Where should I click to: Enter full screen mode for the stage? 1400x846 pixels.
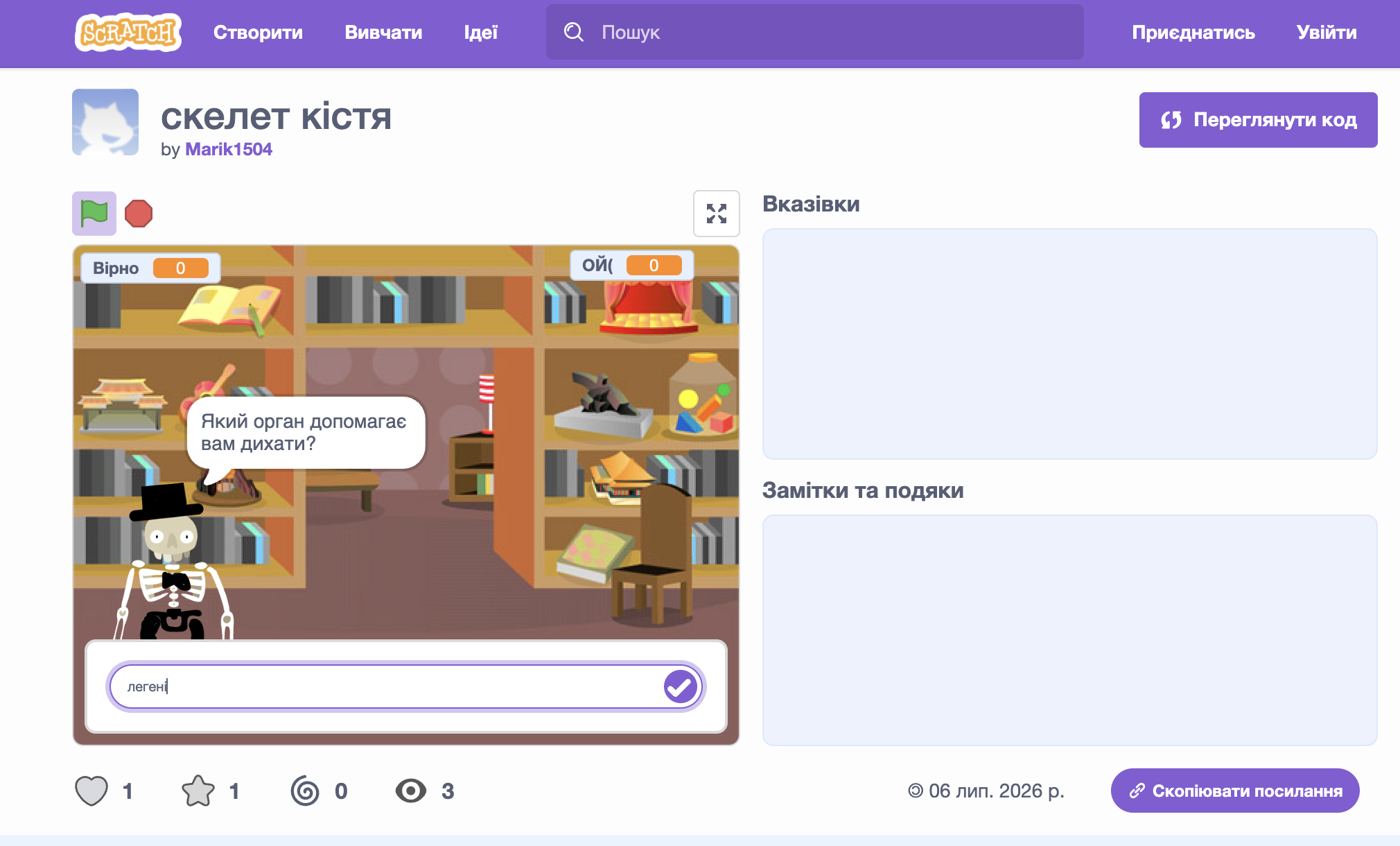(x=717, y=214)
